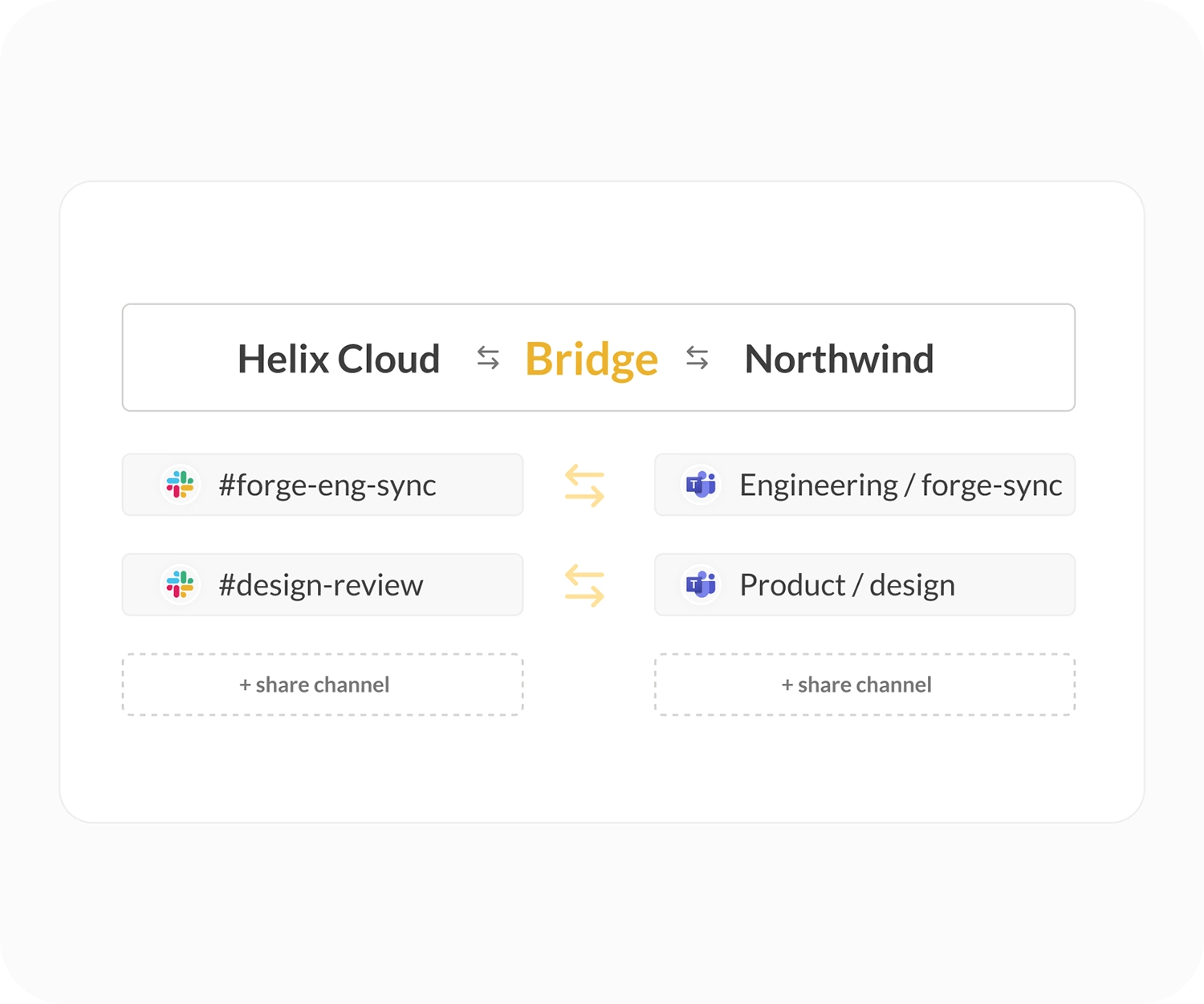This screenshot has width=1204, height=1004.
Task: Click the #forge-eng-sync label text
Action: (327, 486)
